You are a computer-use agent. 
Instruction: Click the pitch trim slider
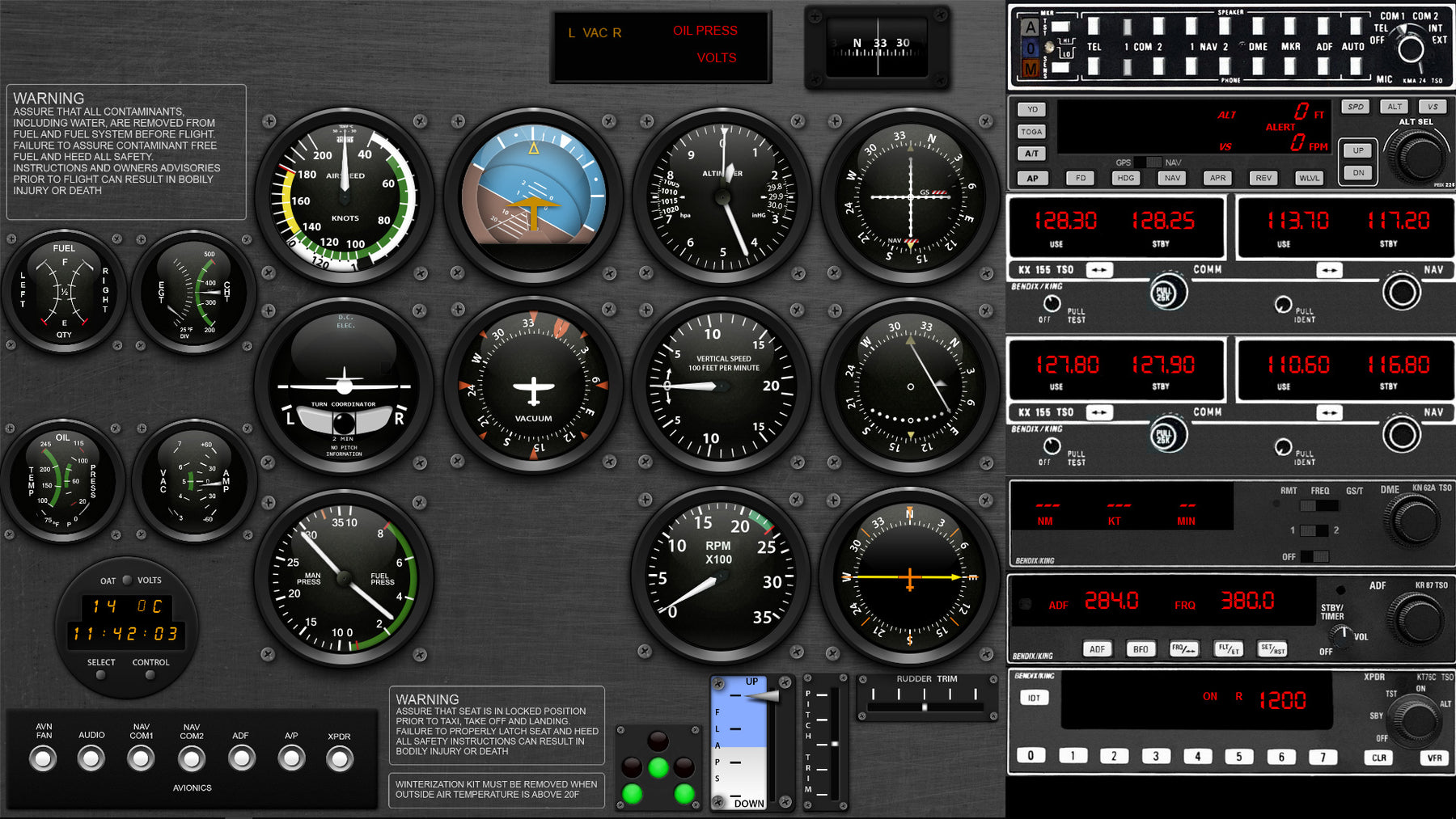[x=834, y=744]
